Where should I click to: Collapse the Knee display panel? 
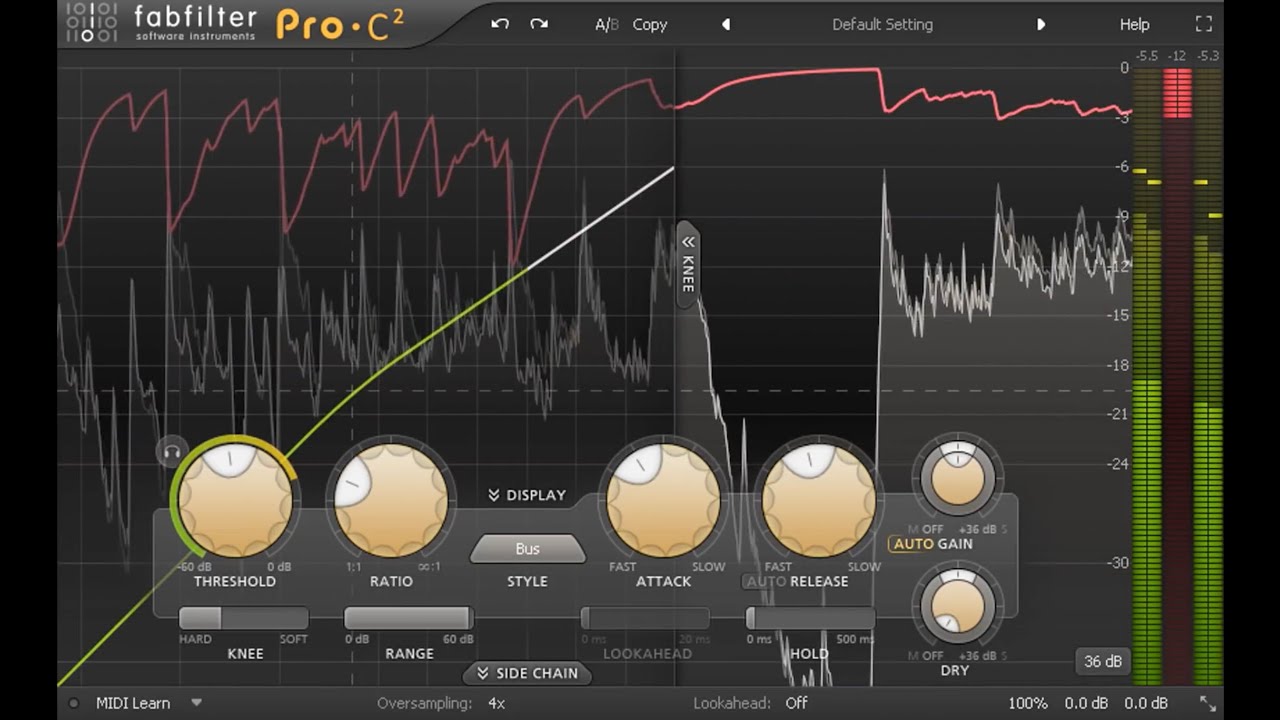(687, 264)
